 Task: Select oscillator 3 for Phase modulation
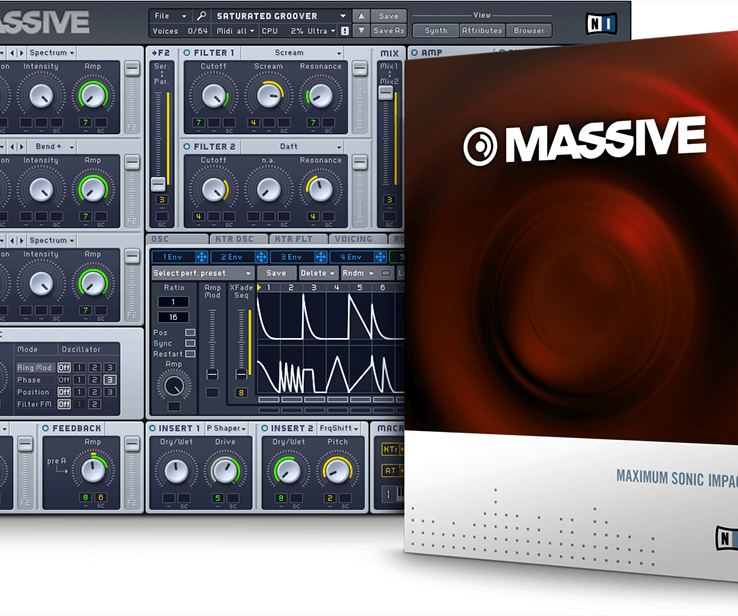[x=110, y=380]
